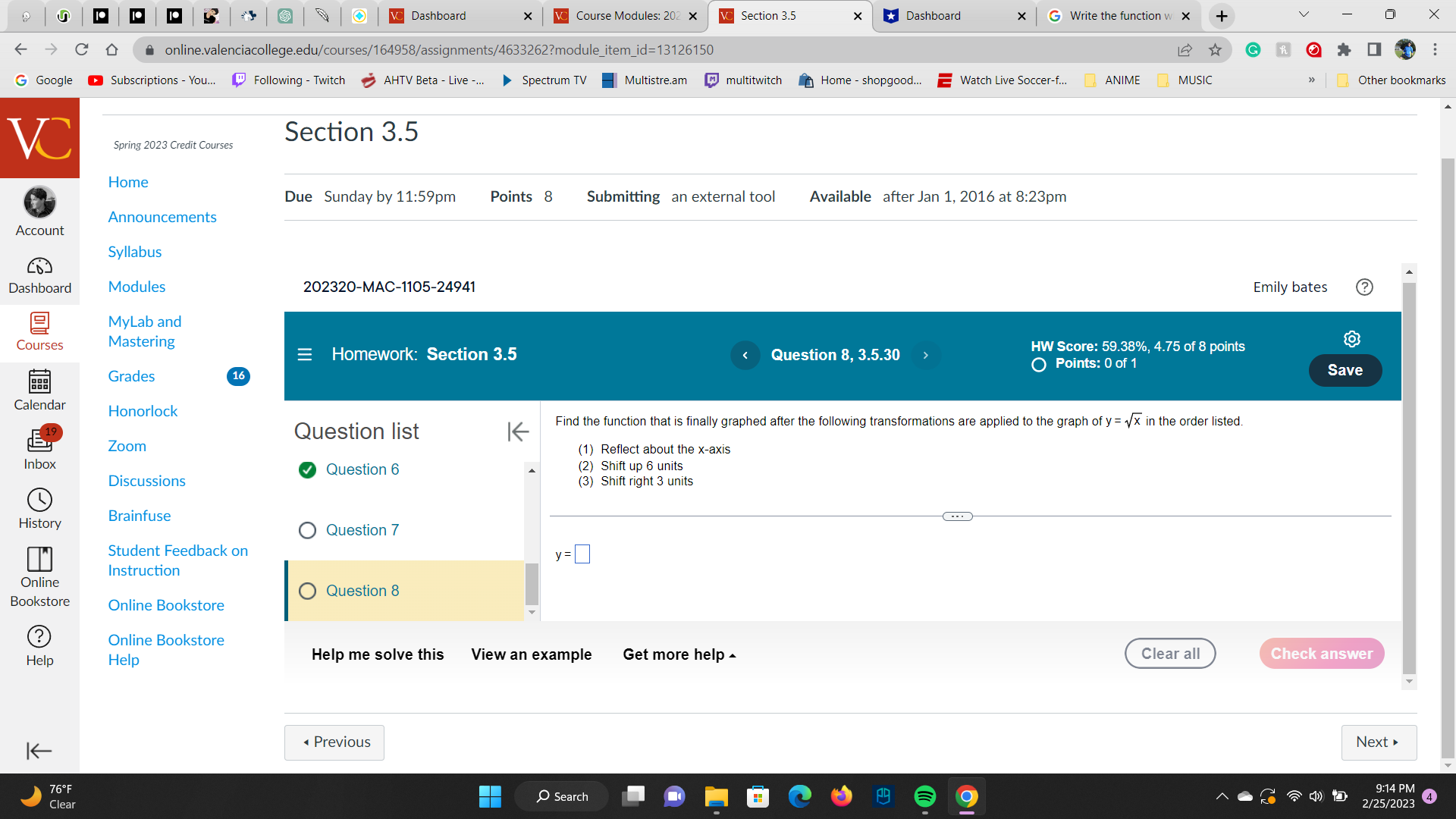Select the Points radio circle in score area
The image size is (1456, 819).
pos(1038,365)
